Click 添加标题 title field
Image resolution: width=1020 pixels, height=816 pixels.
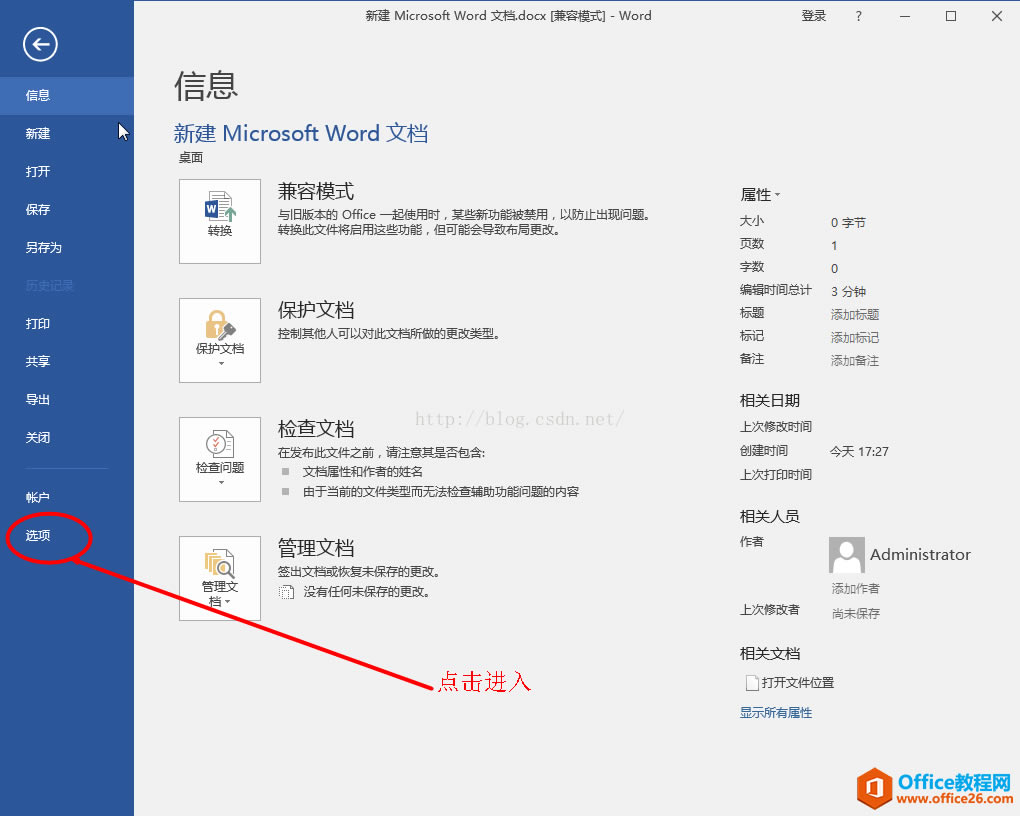coord(855,315)
